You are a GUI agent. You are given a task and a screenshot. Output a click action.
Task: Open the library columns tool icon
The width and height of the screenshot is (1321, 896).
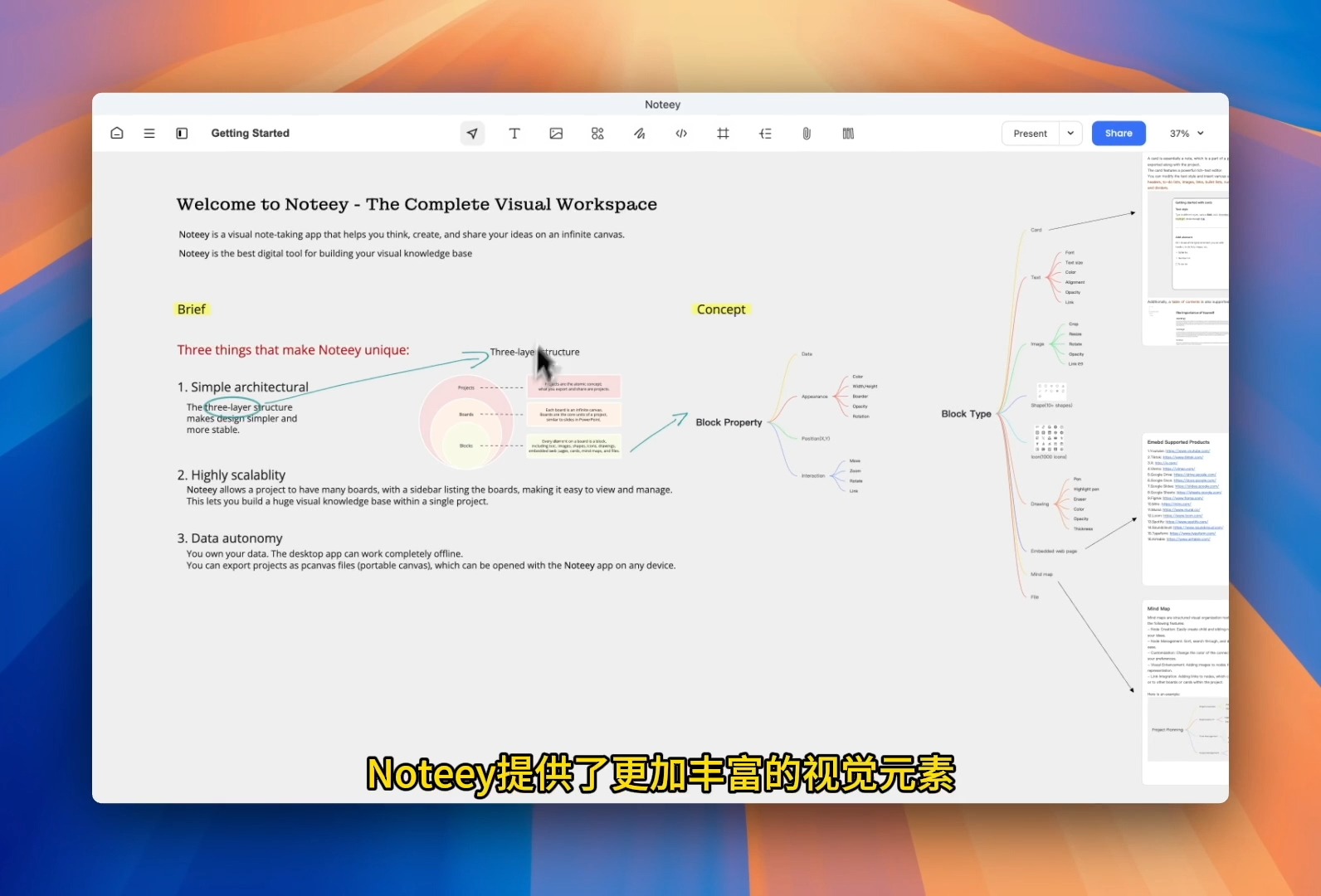click(848, 133)
